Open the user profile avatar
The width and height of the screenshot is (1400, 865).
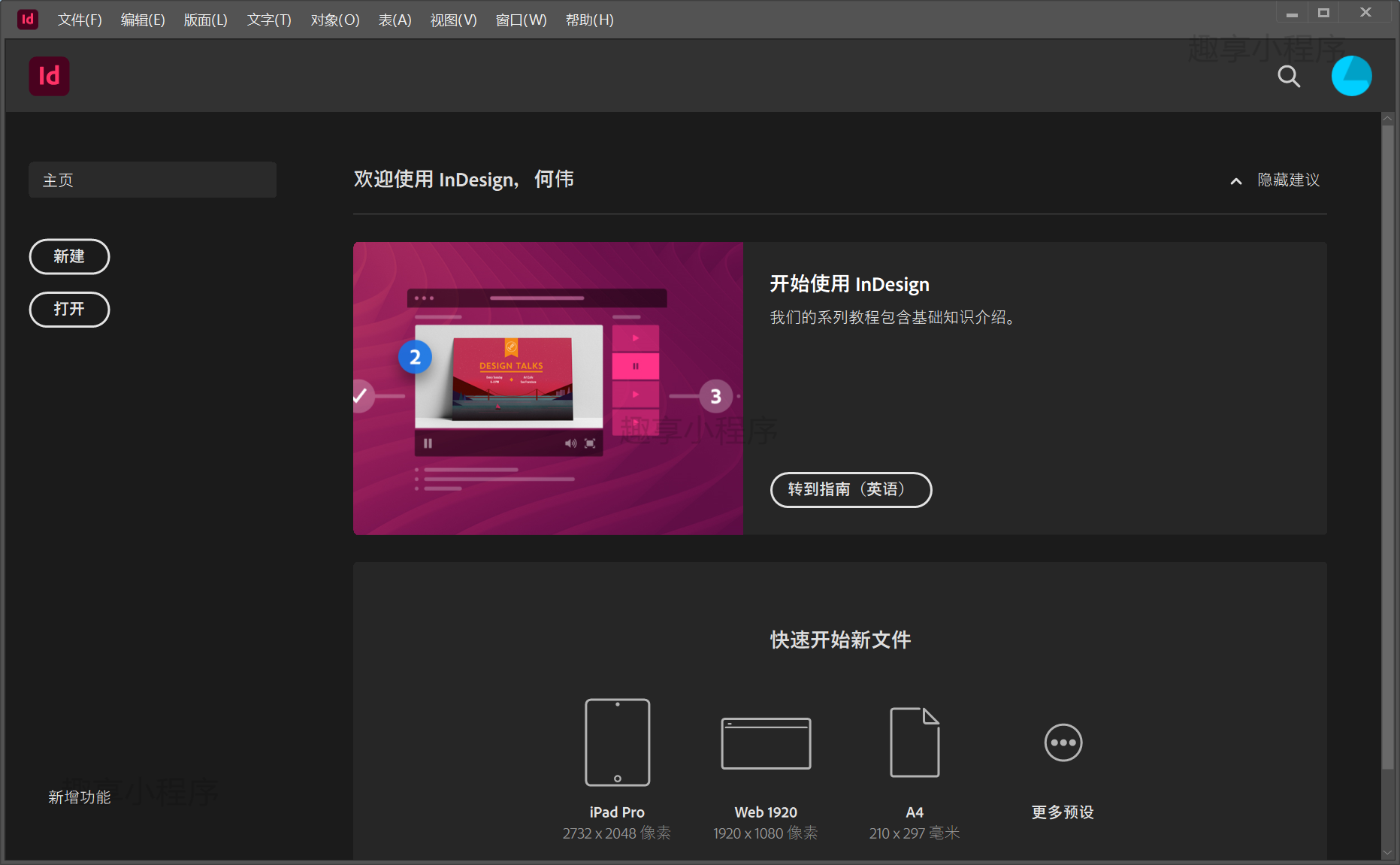[1351, 76]
